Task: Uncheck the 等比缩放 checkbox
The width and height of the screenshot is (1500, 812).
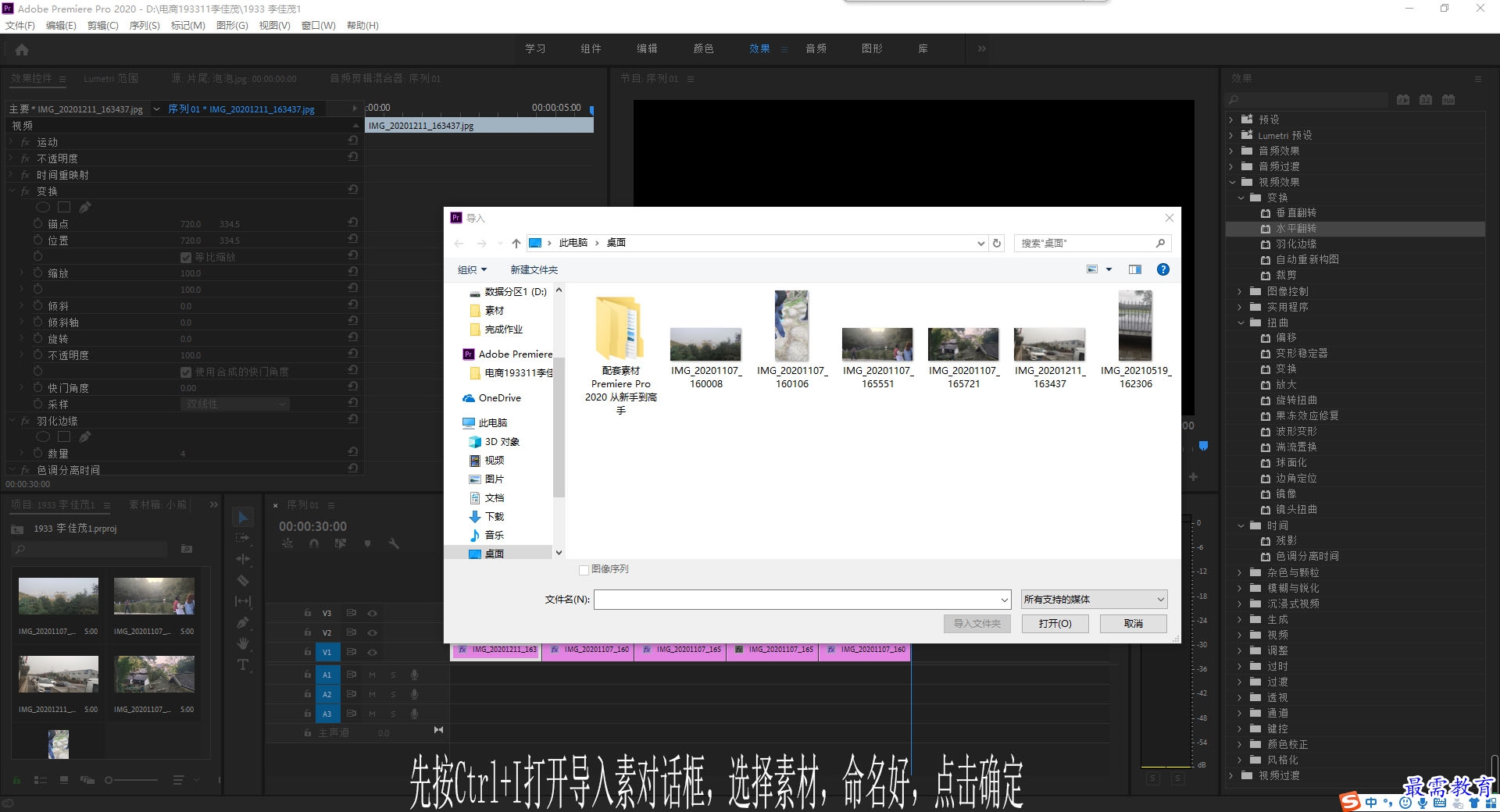Action: click(186, 258)
